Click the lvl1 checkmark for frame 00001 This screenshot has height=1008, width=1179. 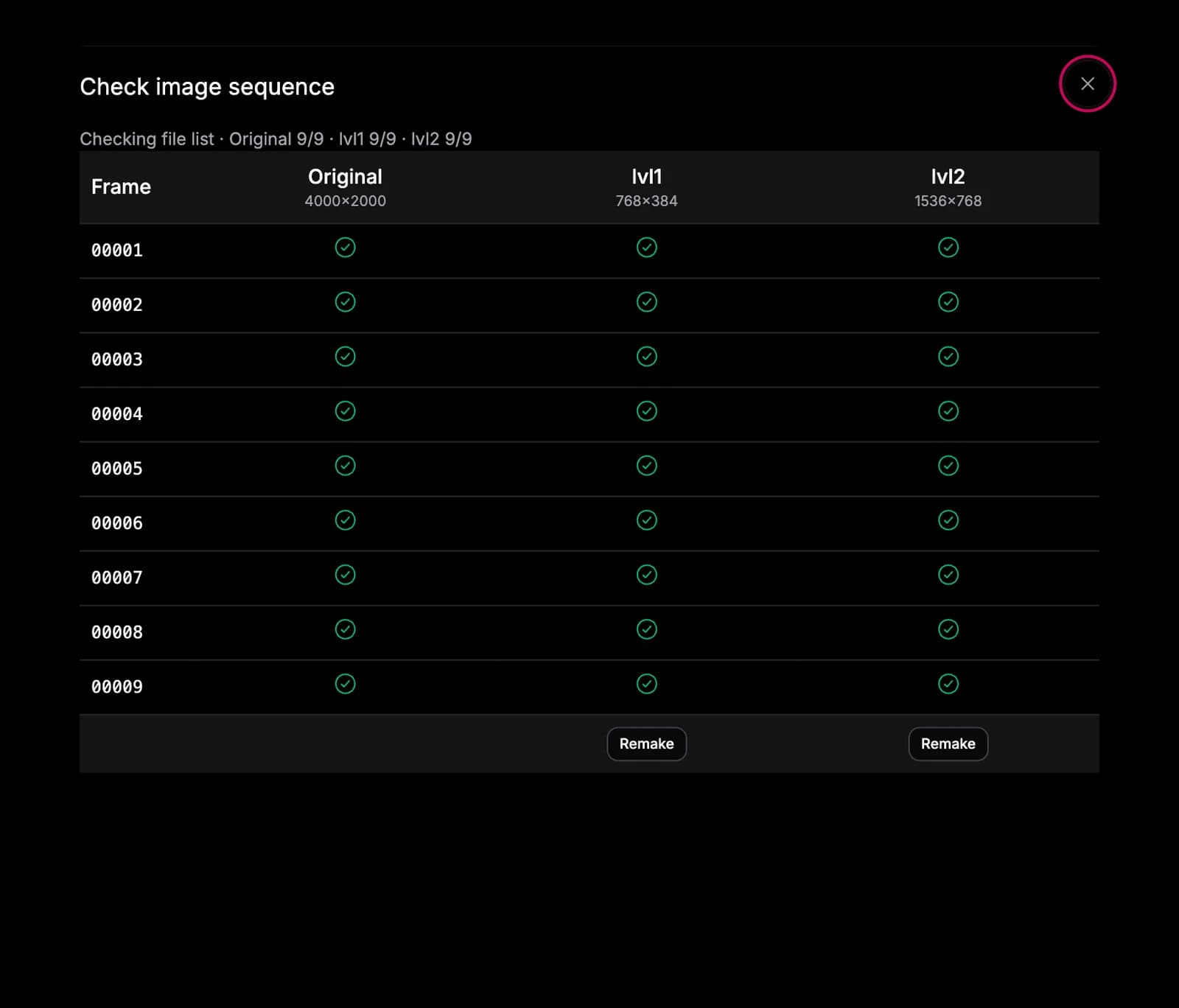click(x=646, y=248)
